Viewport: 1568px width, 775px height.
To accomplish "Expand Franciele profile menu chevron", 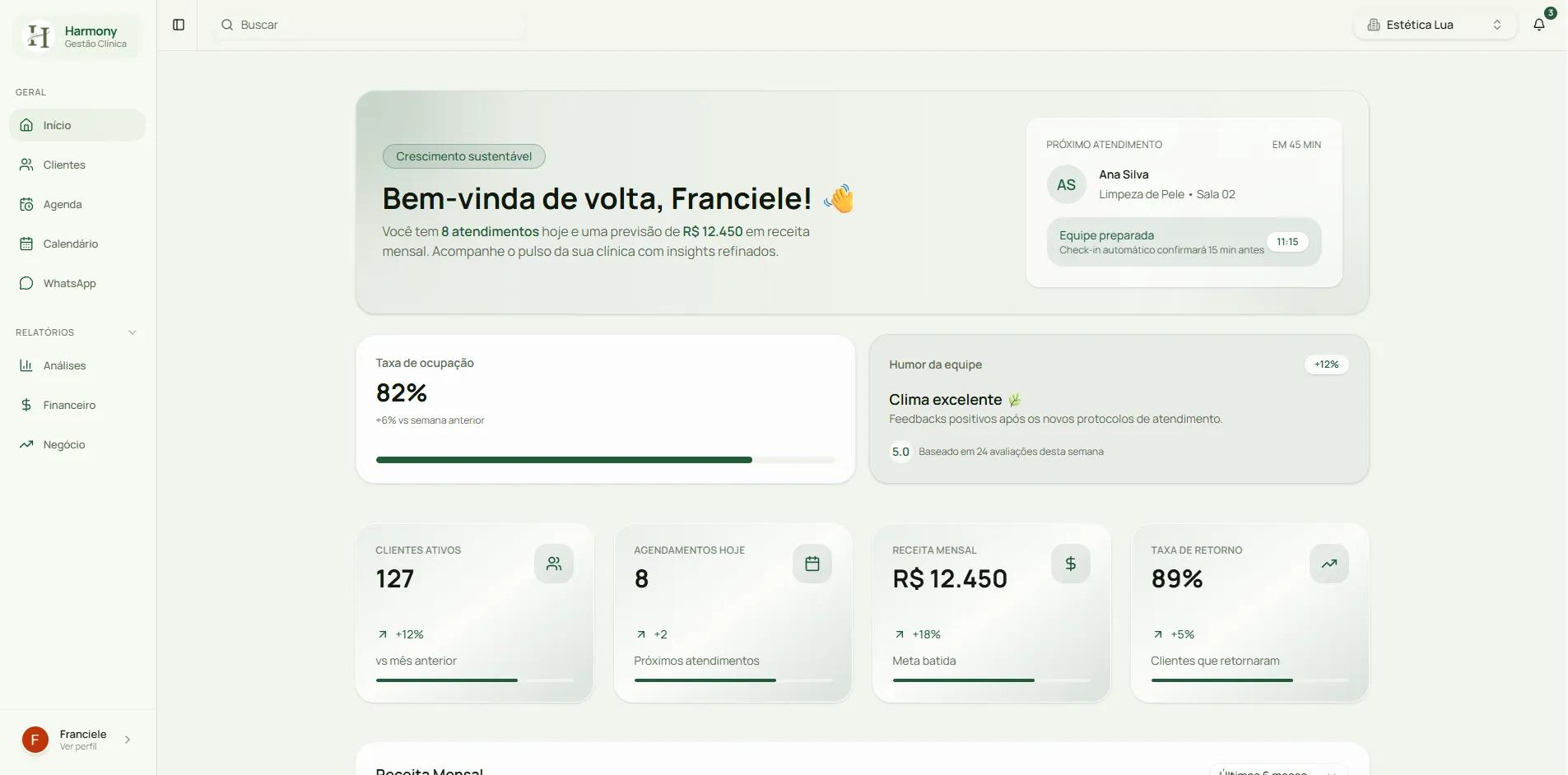I will coord(128,740).
